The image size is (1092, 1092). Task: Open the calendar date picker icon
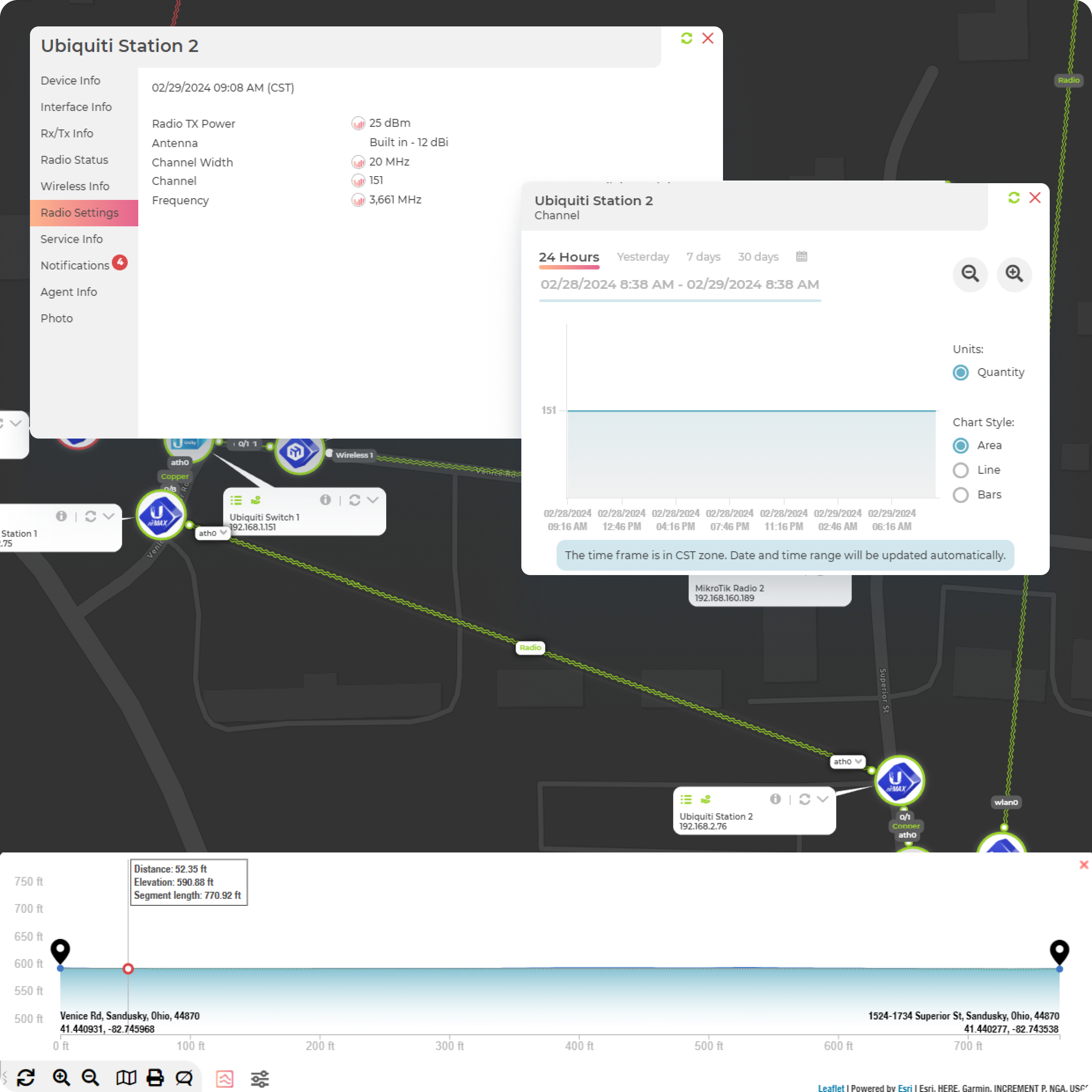(801, 256)
